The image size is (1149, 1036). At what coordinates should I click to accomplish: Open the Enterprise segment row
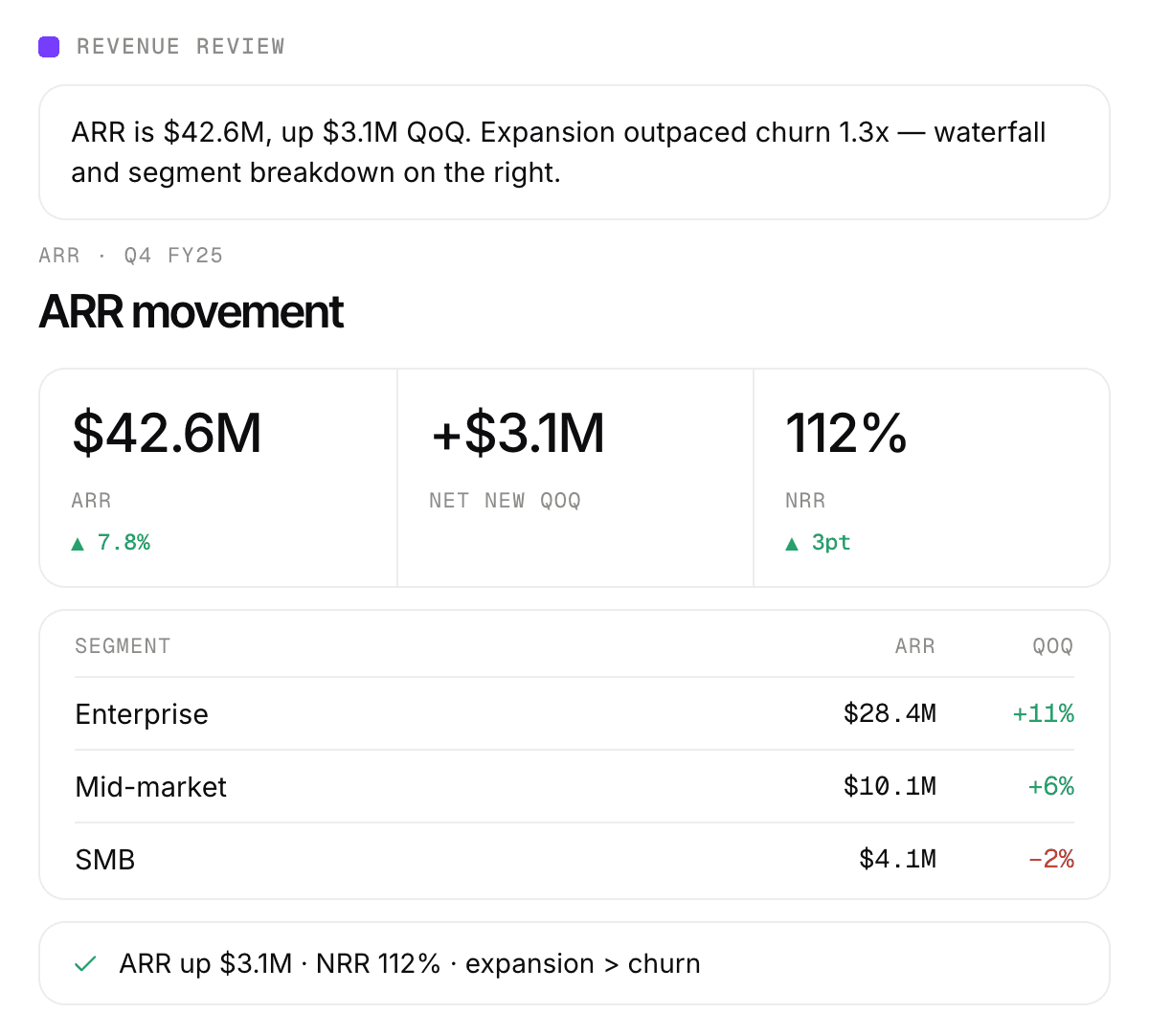pos(574,713)
